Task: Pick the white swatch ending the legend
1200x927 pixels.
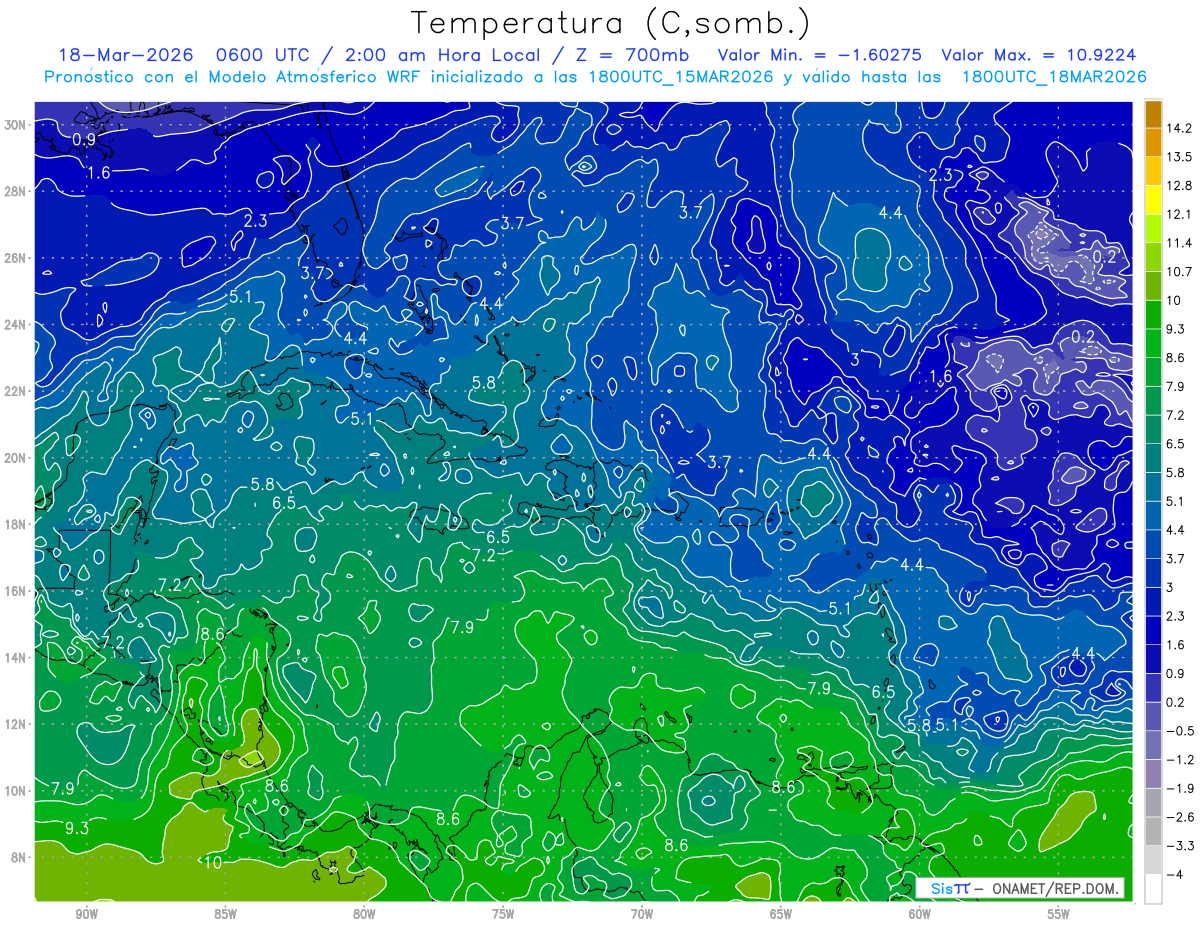Action: coord(1152,888)
